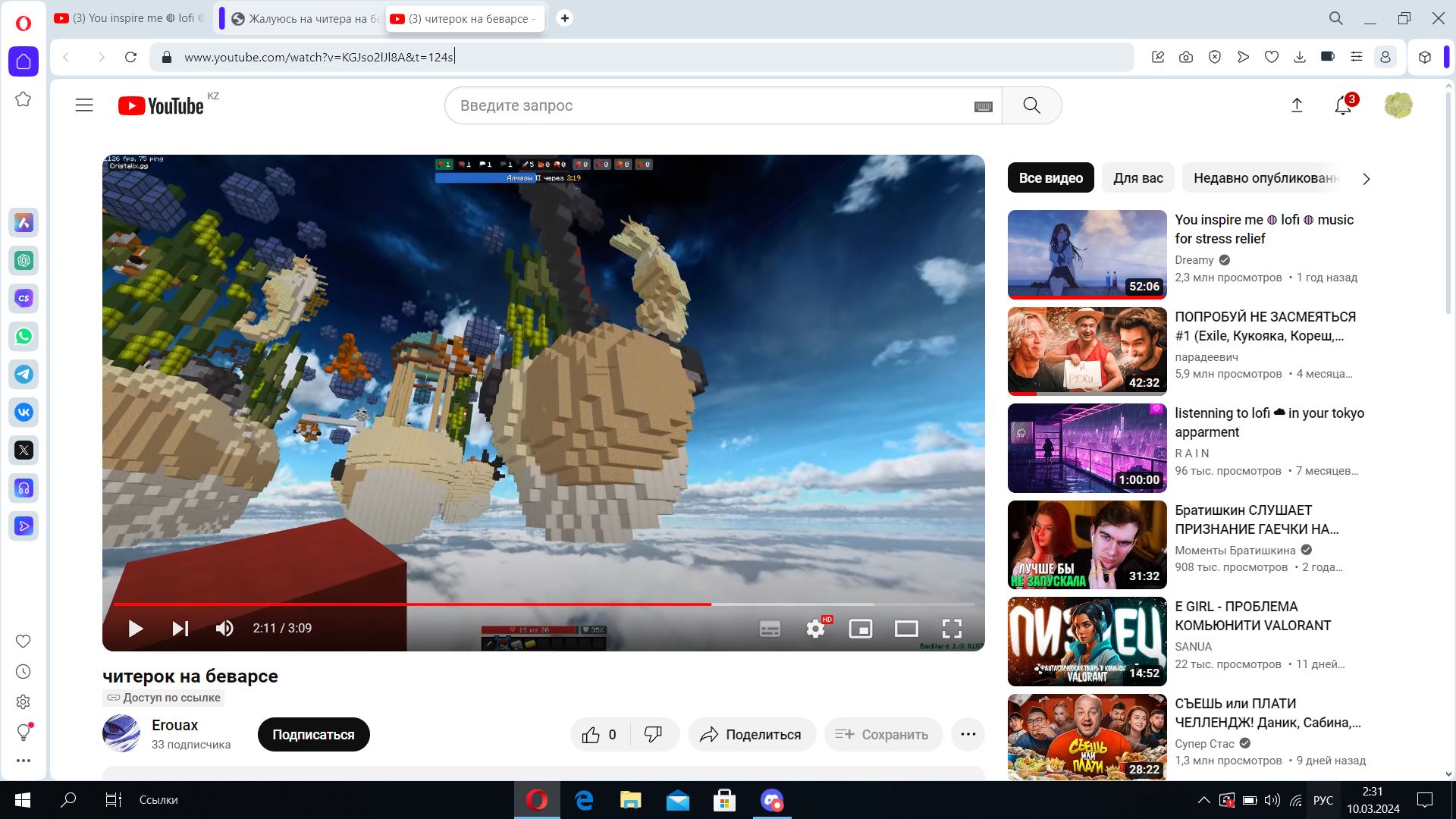Viewport: 1456px width, 819px height.
Task: Open YouTube notifications bell
Action: click(x=1343, y=105)
